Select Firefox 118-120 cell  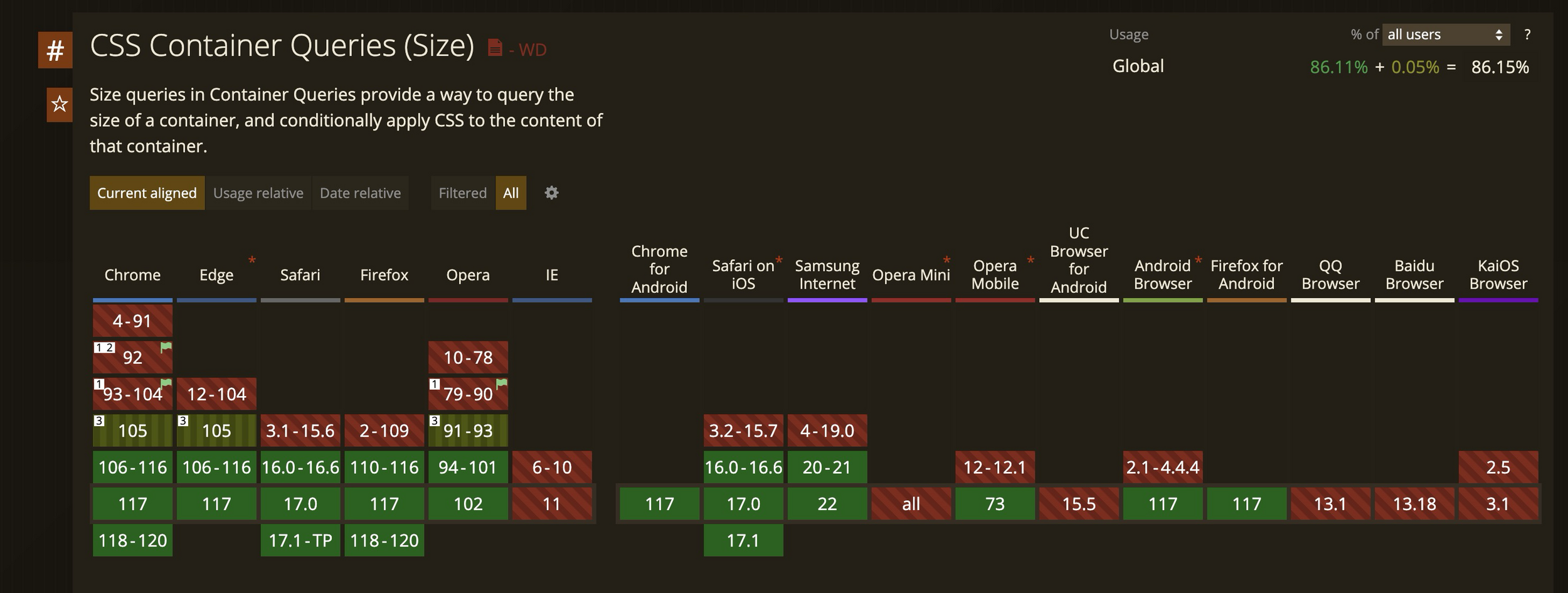coord(384,540)
